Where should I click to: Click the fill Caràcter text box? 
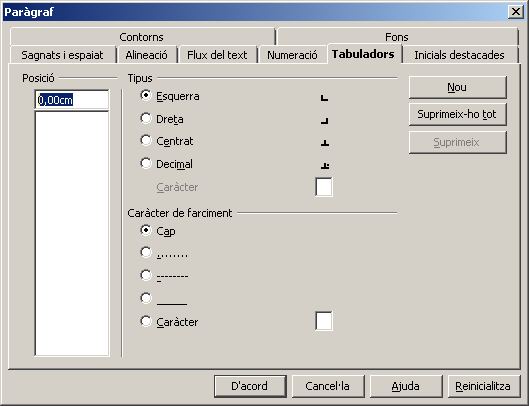[x=324, y=321]
